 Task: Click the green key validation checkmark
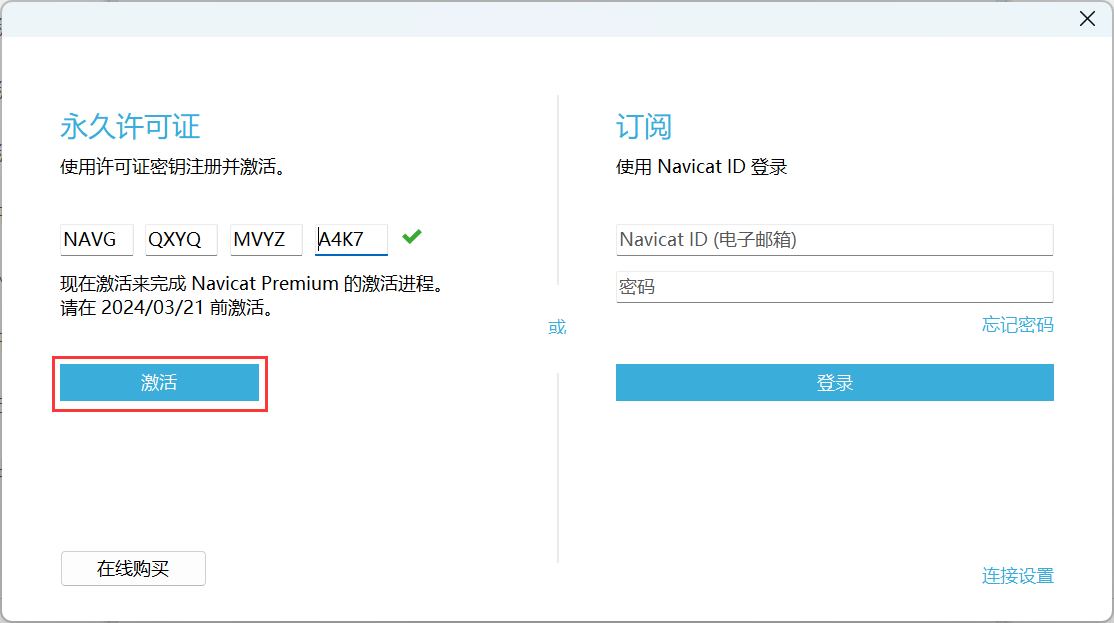click(411, 237)
